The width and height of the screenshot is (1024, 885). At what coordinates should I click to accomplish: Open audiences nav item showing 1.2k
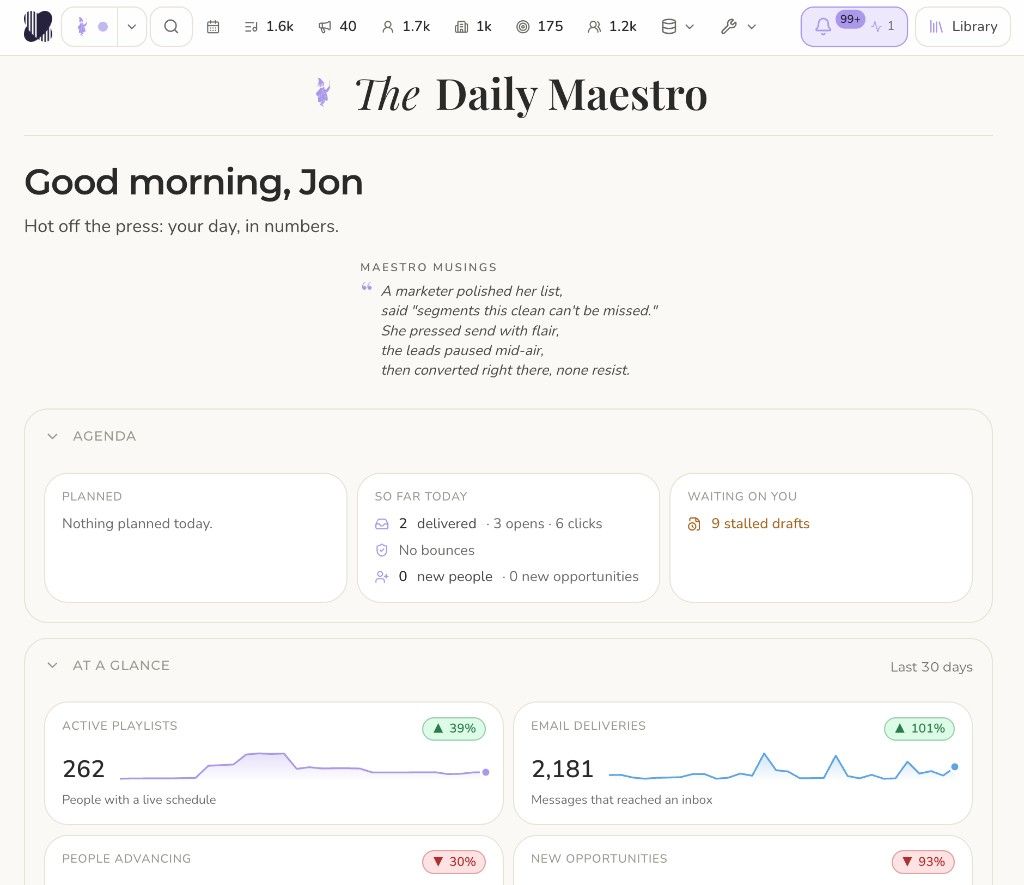click(612, 27)
